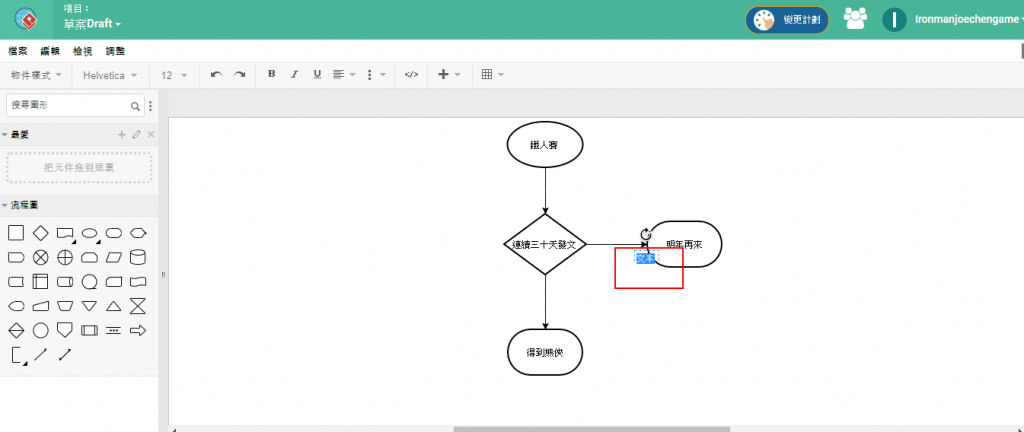Select the double-arrow line connector
This screenshot has width=1024, height=432.
click(65, 355)
